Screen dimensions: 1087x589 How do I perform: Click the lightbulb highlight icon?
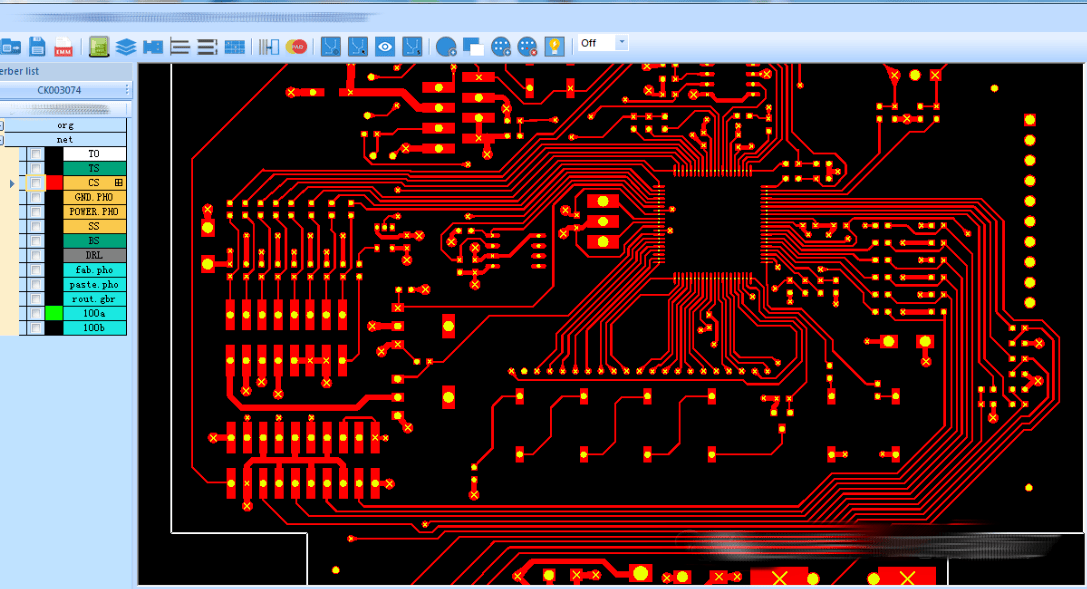[554, 46]
